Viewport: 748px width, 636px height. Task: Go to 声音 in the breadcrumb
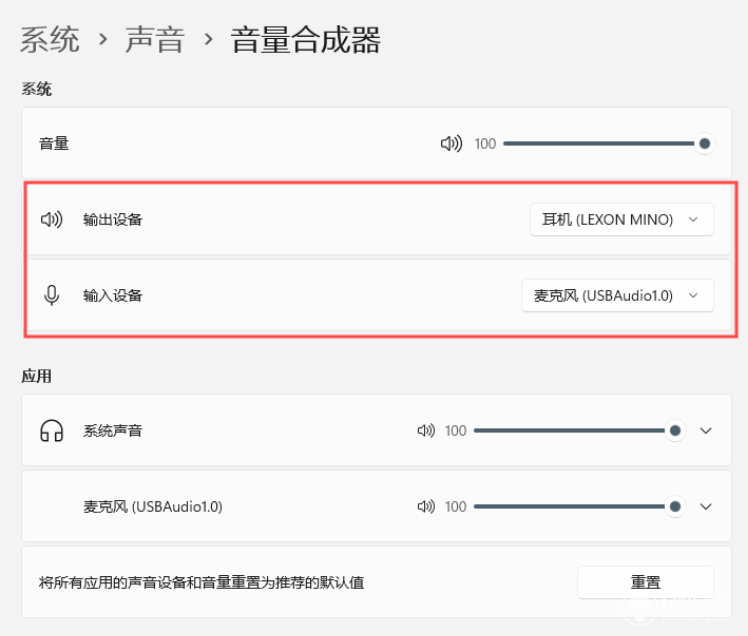(x=155, y=39)
